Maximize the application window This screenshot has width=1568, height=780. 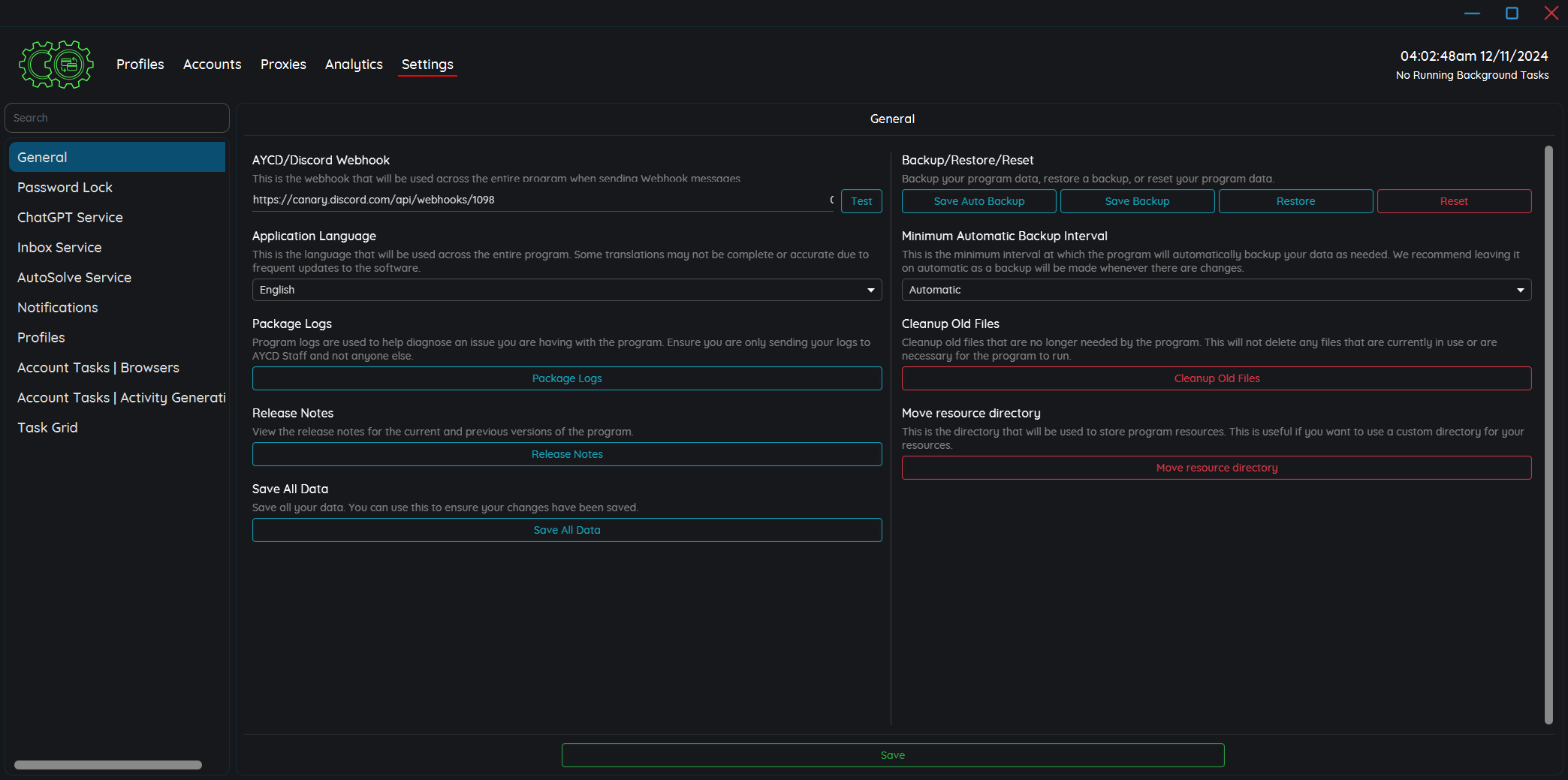[1512, 13]
